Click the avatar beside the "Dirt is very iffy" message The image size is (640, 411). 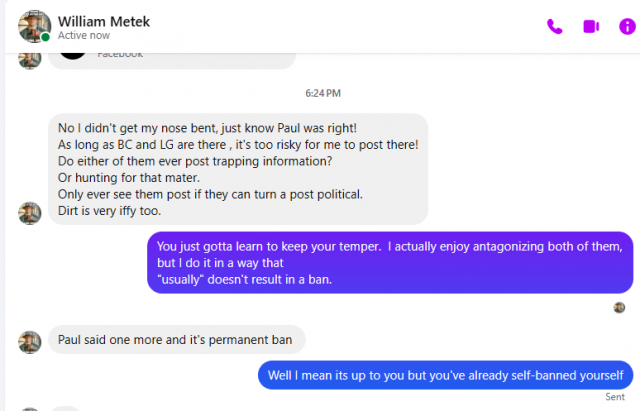[x=30, y=212]
